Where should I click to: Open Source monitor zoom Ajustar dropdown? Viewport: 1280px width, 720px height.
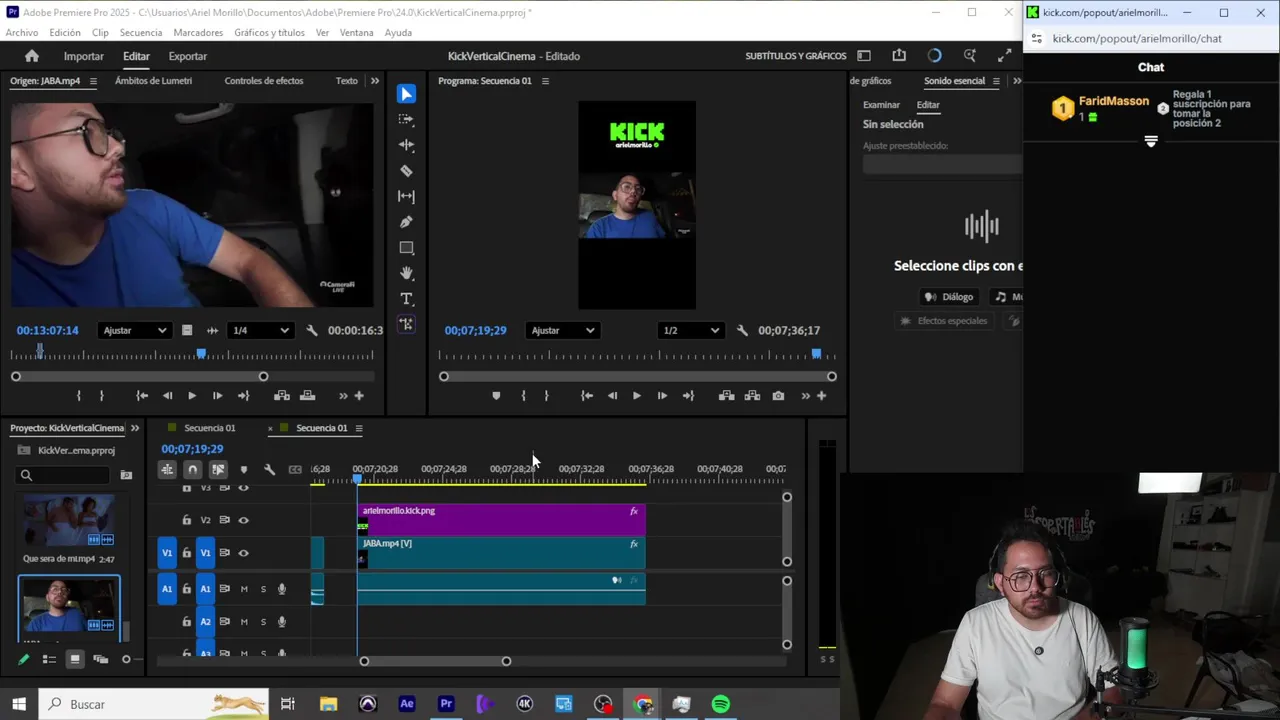coord(135,330)
